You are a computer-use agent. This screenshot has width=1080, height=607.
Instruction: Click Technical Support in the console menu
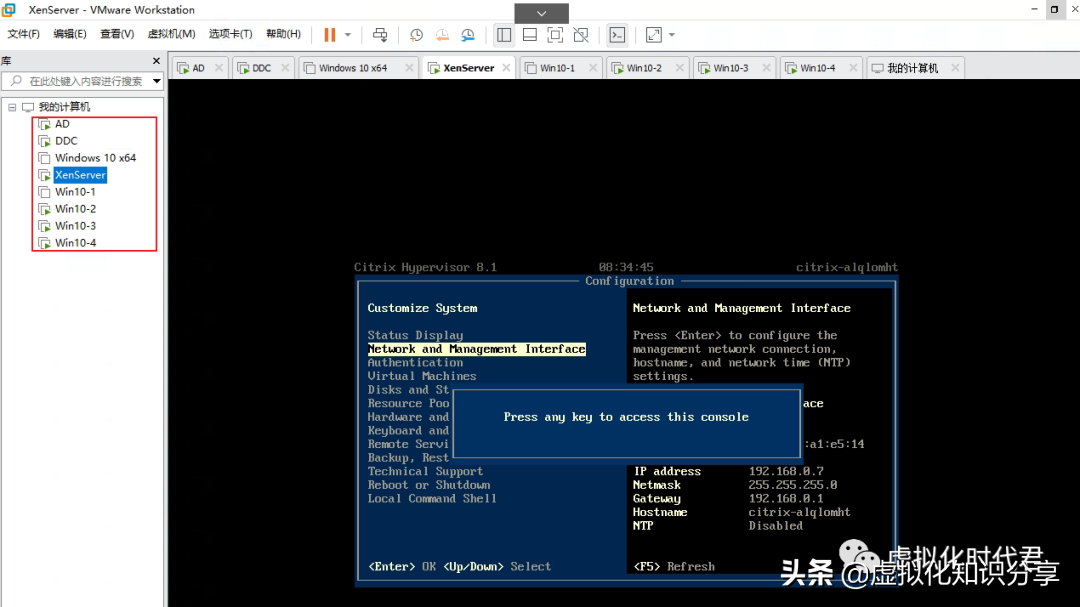[x=426, y=472]
